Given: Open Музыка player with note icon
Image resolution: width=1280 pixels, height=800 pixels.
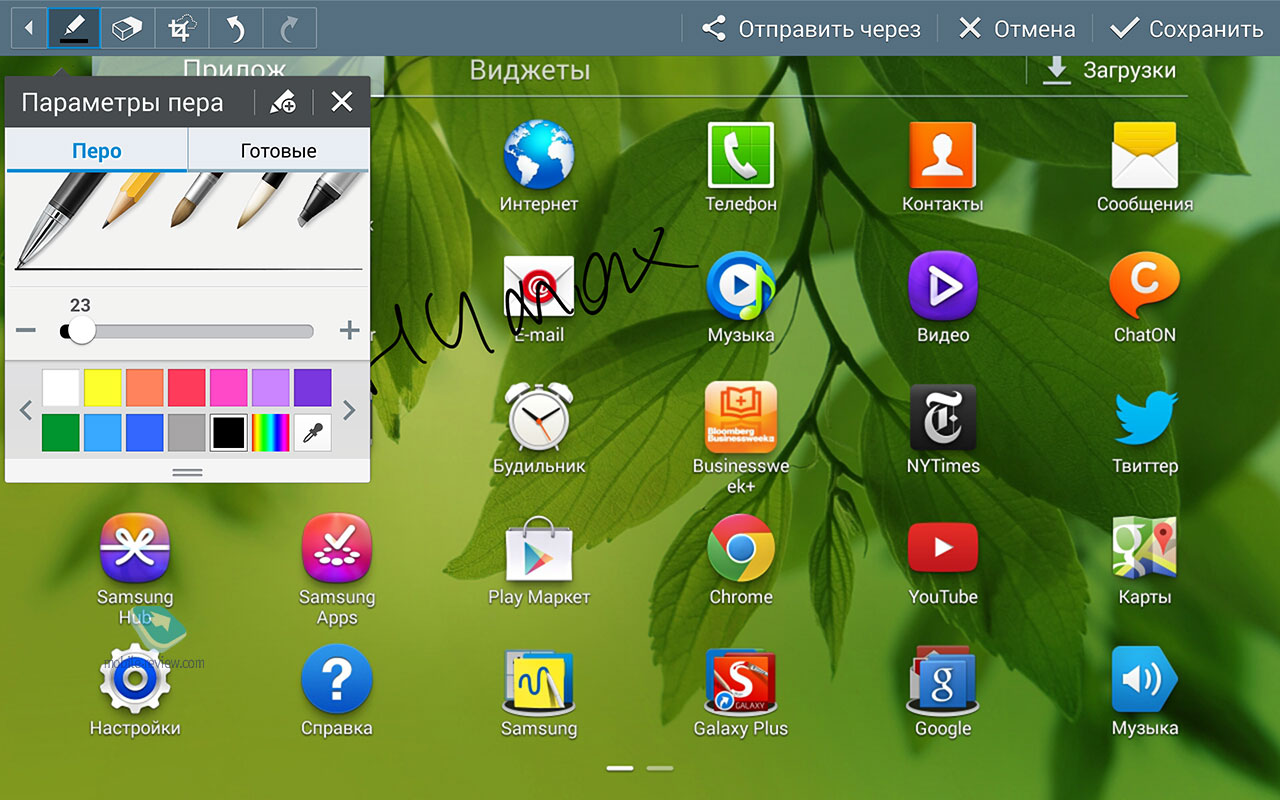Looking at the screenshot, I should [x=741, y=298].
